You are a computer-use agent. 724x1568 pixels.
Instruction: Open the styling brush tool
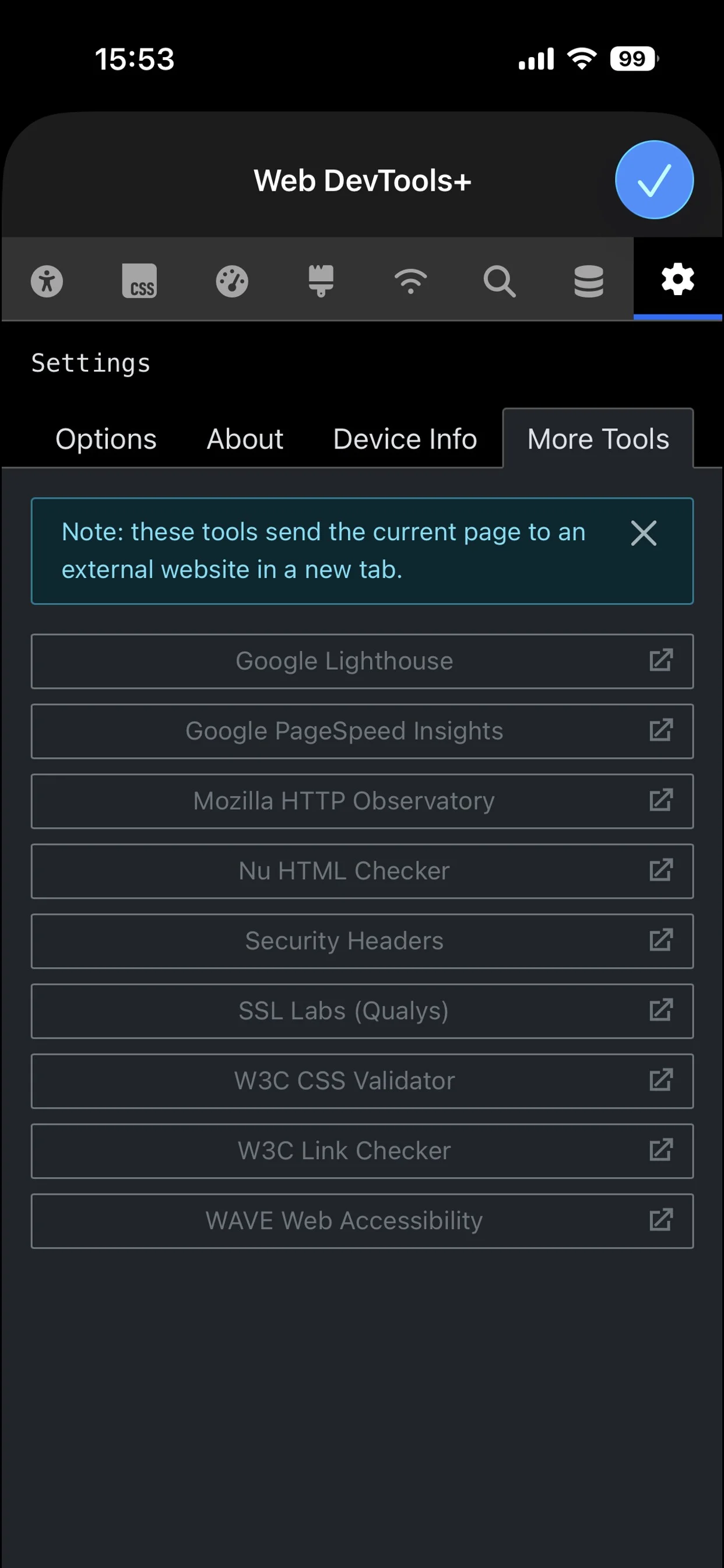click(x=321, y=281)
